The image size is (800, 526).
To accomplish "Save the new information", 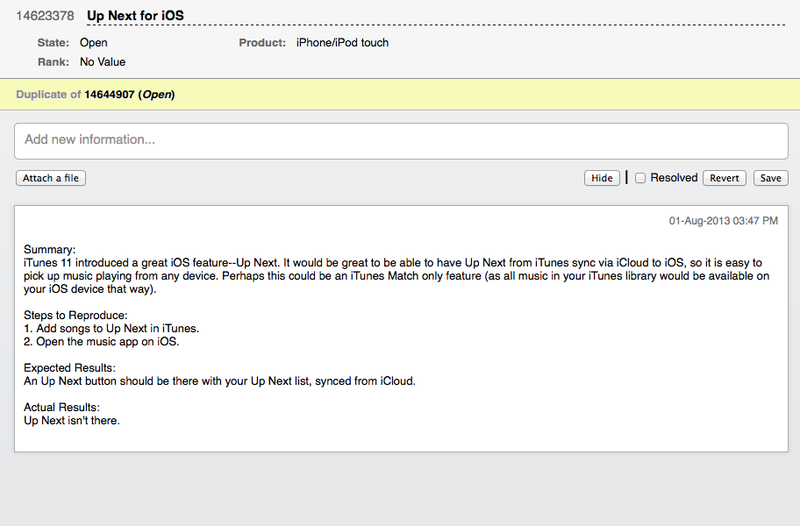I will (770, 178).
